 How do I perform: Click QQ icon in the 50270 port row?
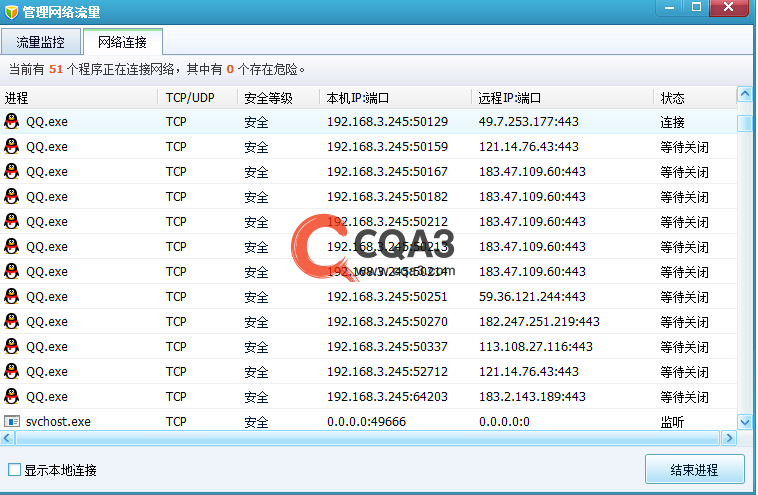coord(12,321)
